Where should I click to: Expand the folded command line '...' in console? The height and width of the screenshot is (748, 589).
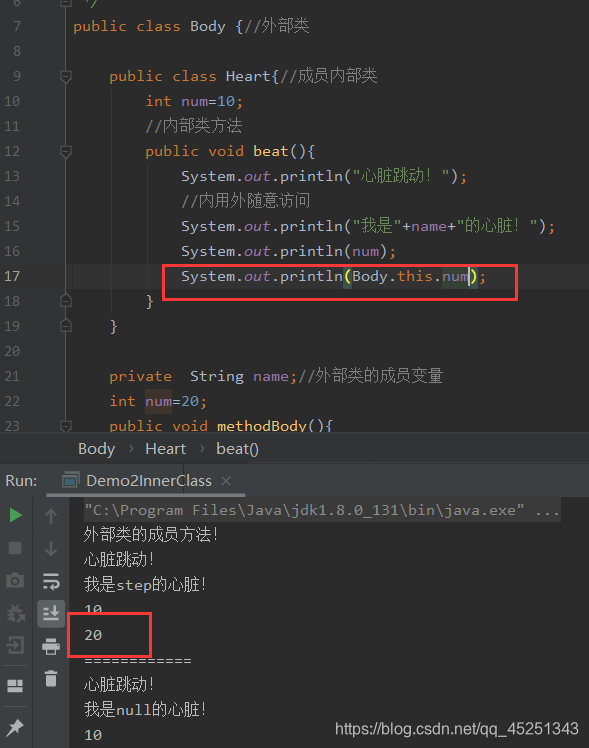547,511
